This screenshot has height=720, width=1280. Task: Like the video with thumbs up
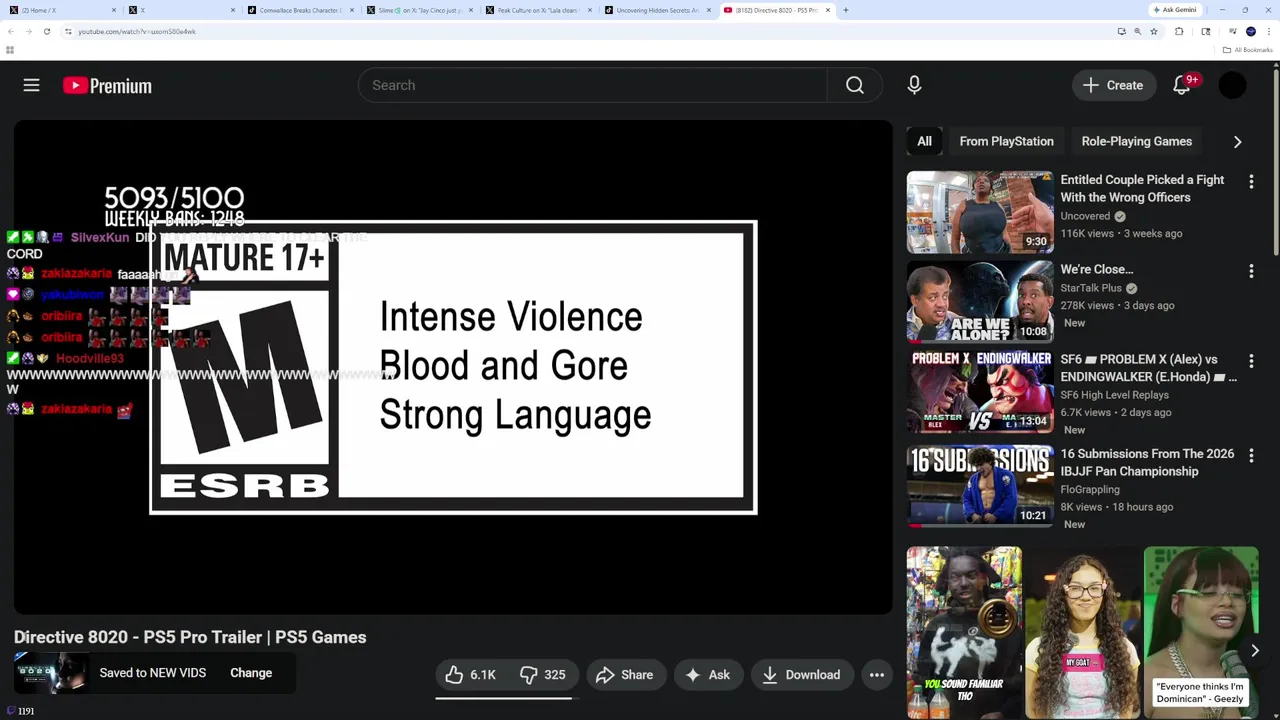tap(471, 675)
